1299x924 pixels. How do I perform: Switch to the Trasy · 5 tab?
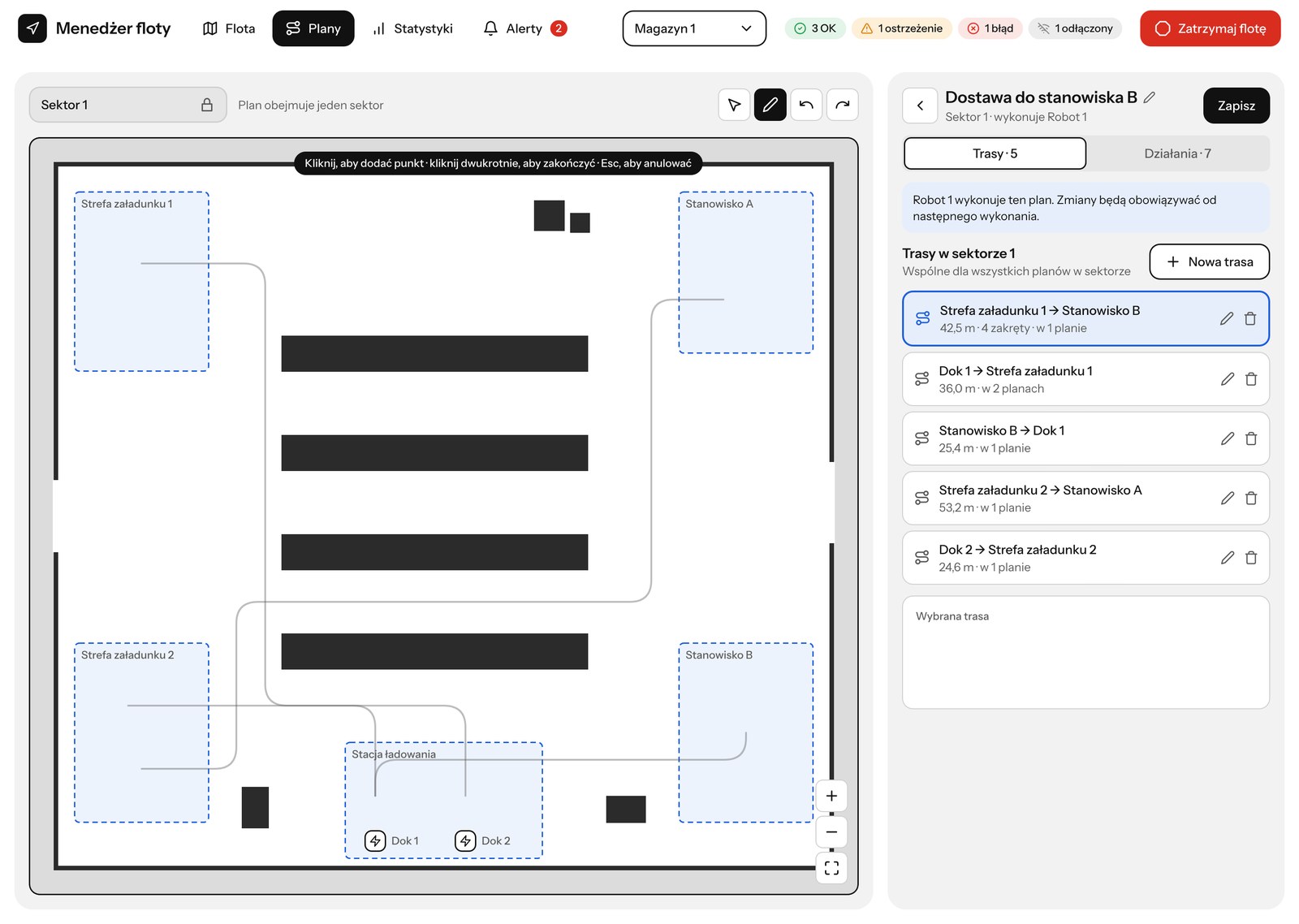tap(995, 153)
